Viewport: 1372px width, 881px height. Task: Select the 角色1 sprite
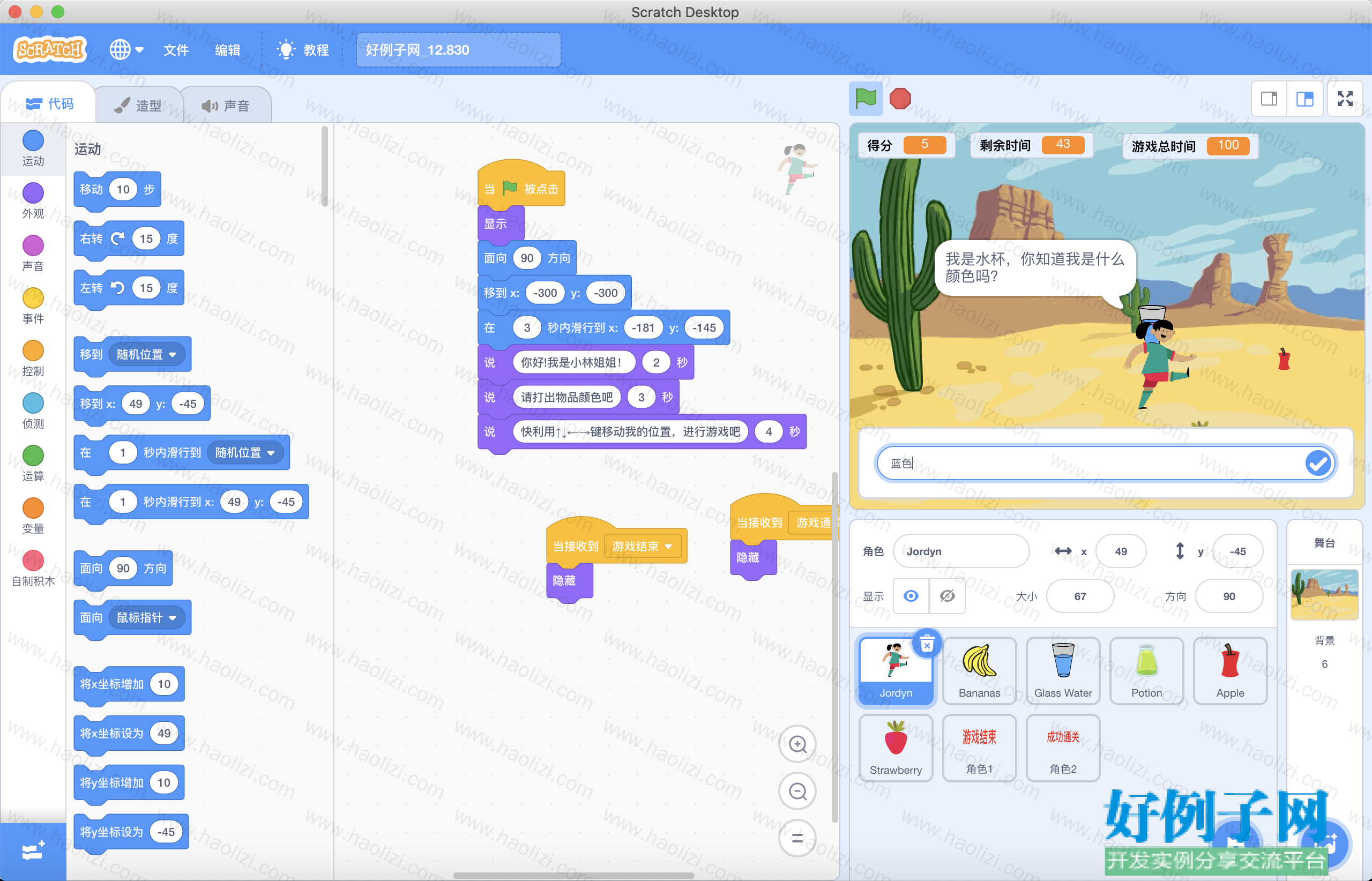tap(980, 748)
